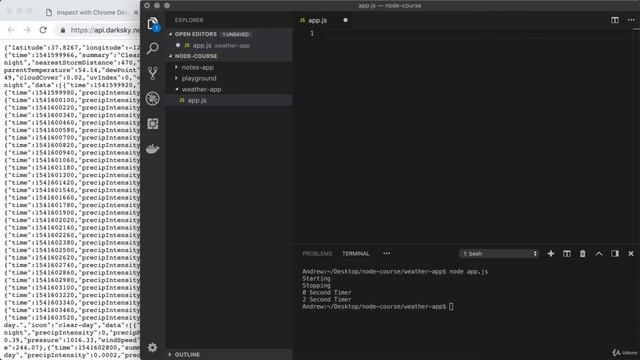Image resolution: width=640 pixels, height=360 pixels.
Task: Click the "Starting" terminal output line
Action: click(x=316, y=279)
